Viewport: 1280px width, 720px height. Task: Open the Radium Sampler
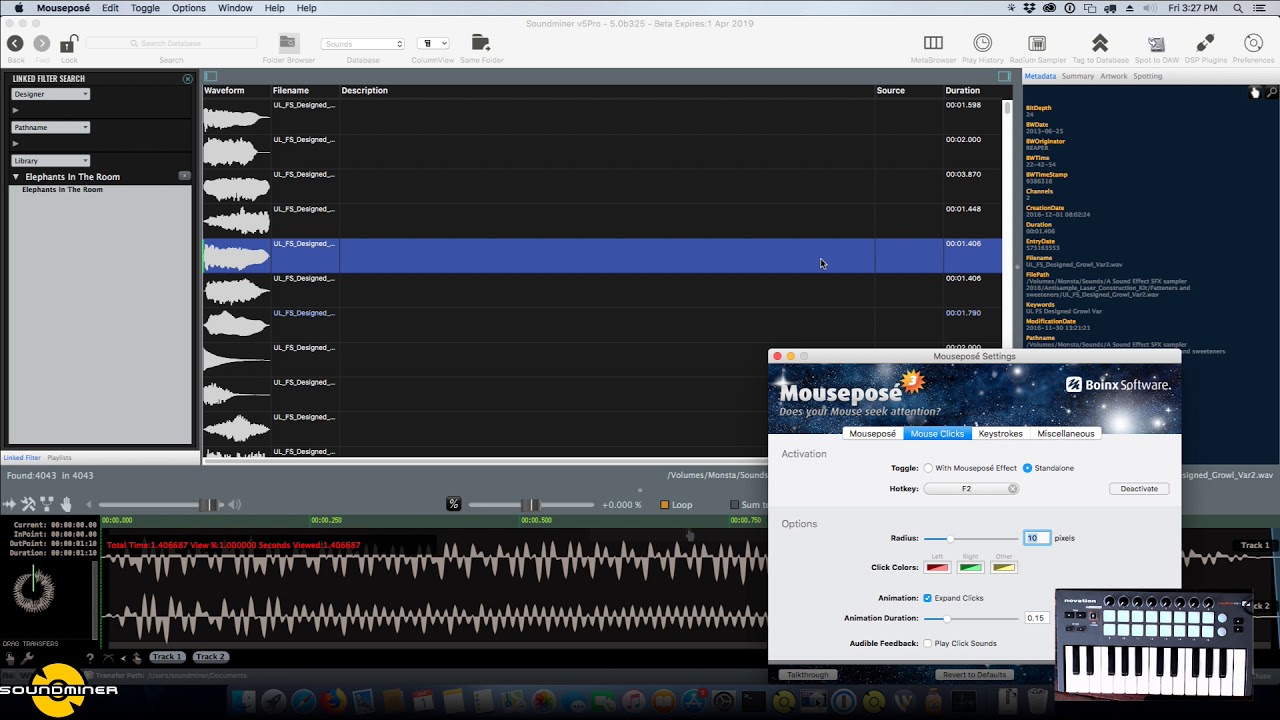1037,43
